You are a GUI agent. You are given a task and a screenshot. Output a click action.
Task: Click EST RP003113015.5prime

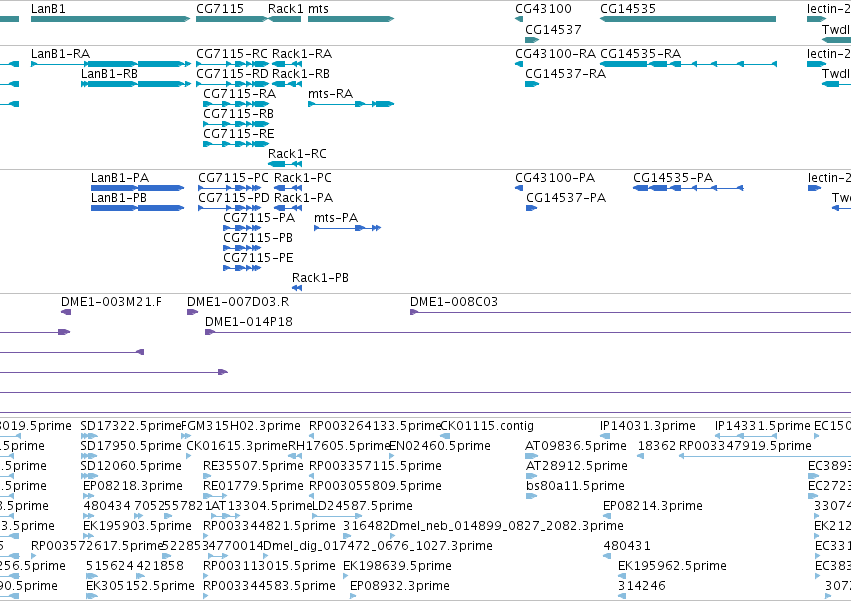coord(206,577)
